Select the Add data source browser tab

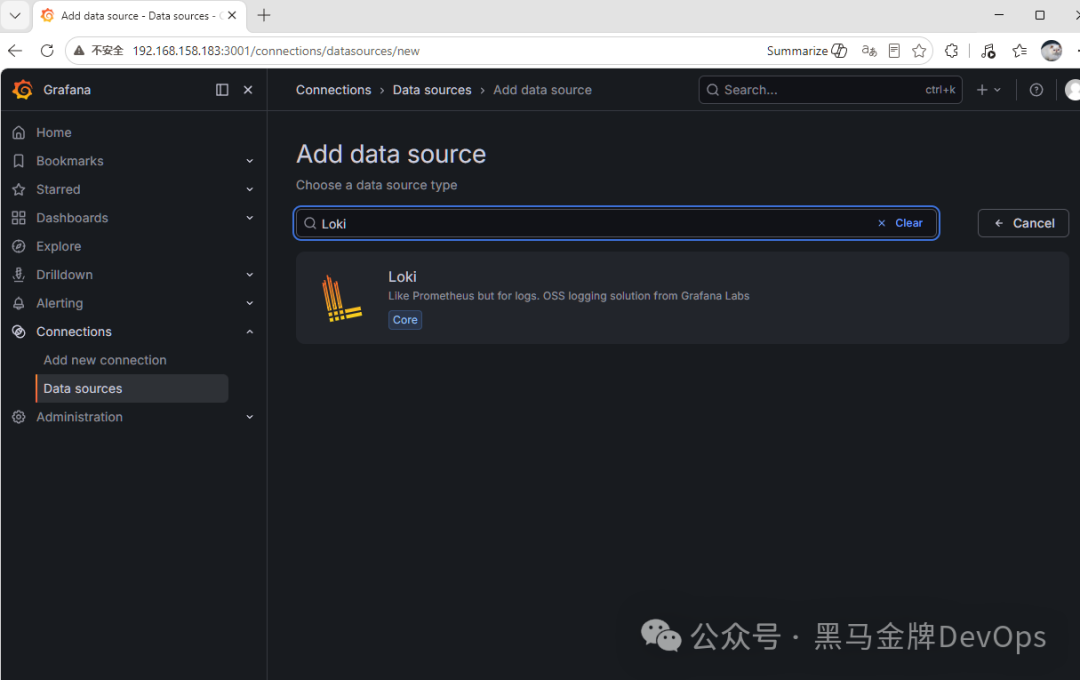pos(138,16)
